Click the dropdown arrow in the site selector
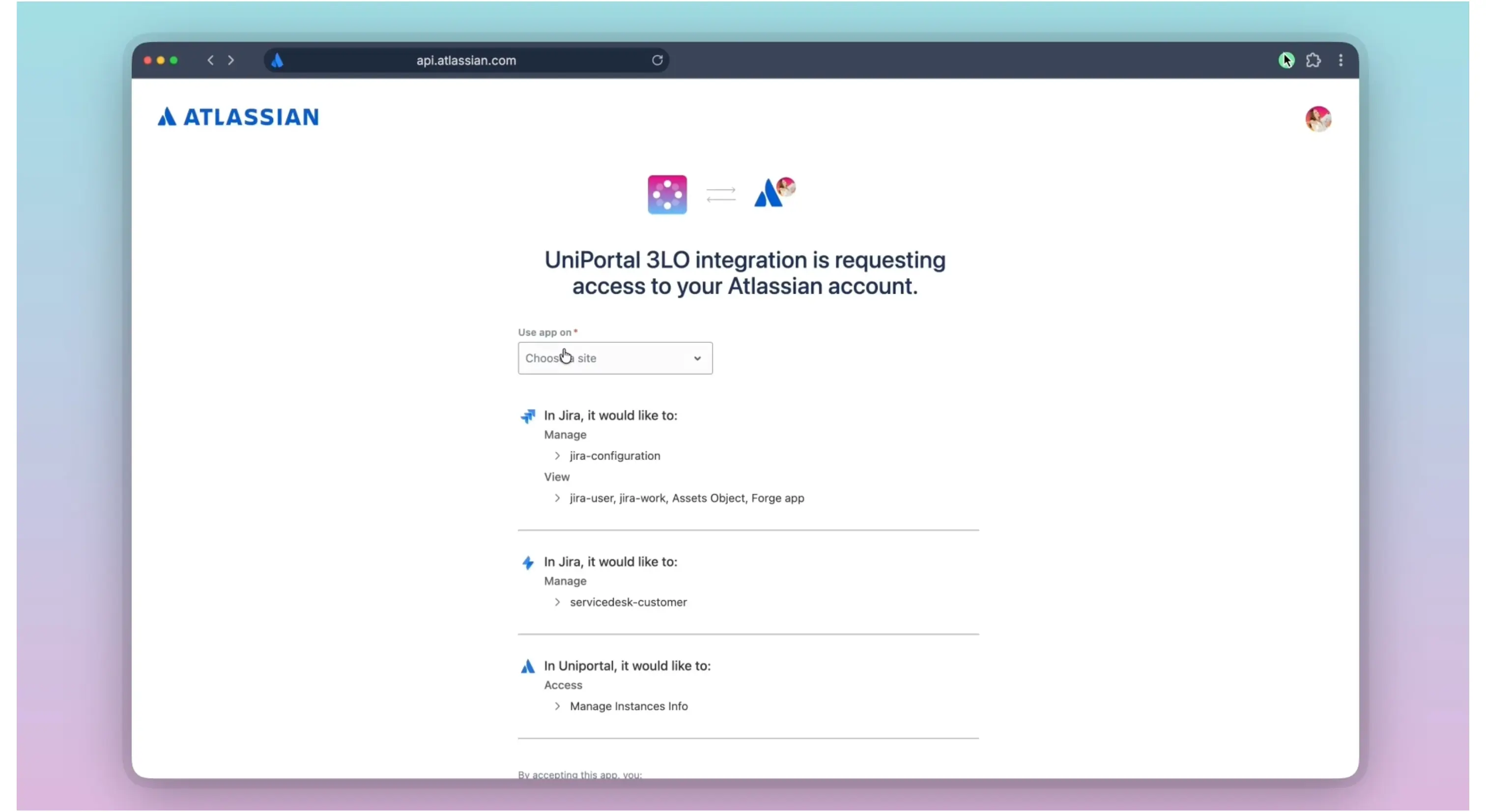The height and width of the screenshot is (812, 1486). [x=697, y=358]
